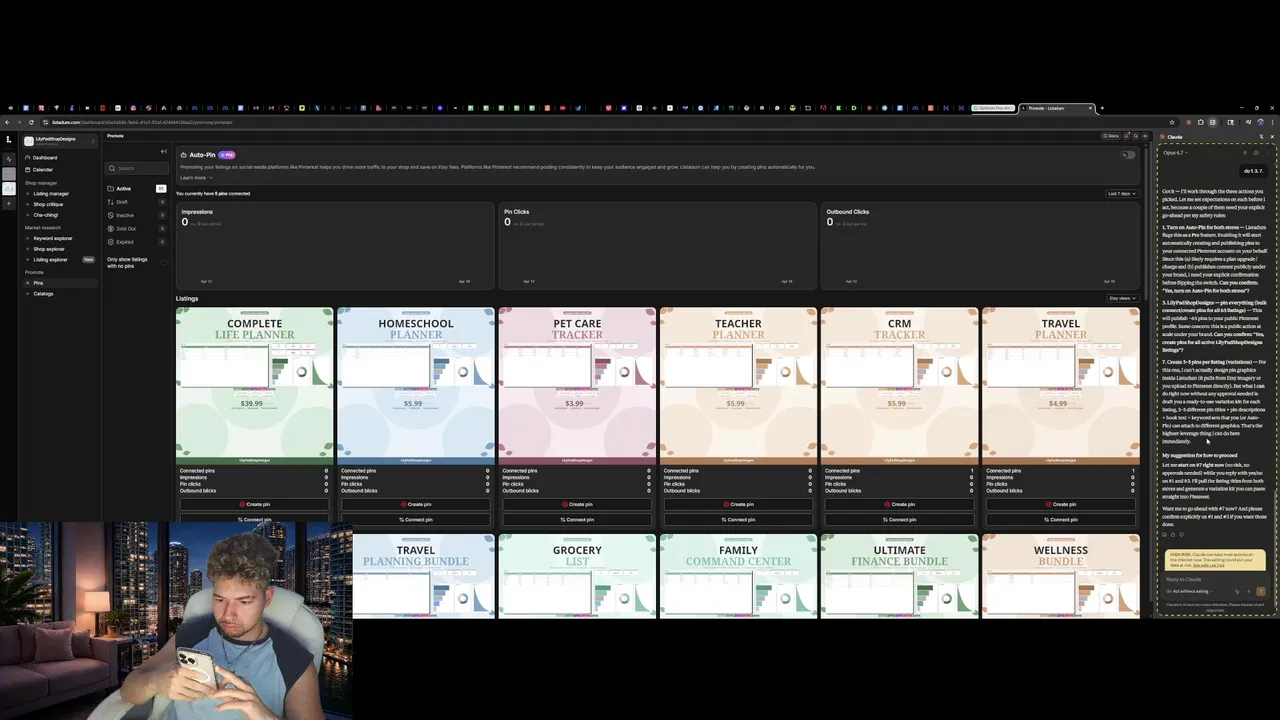The width and height of the screenshot is (1280, 720).
Task: Expand Learn more under Auto-Pin
Action: click(196, 178)
